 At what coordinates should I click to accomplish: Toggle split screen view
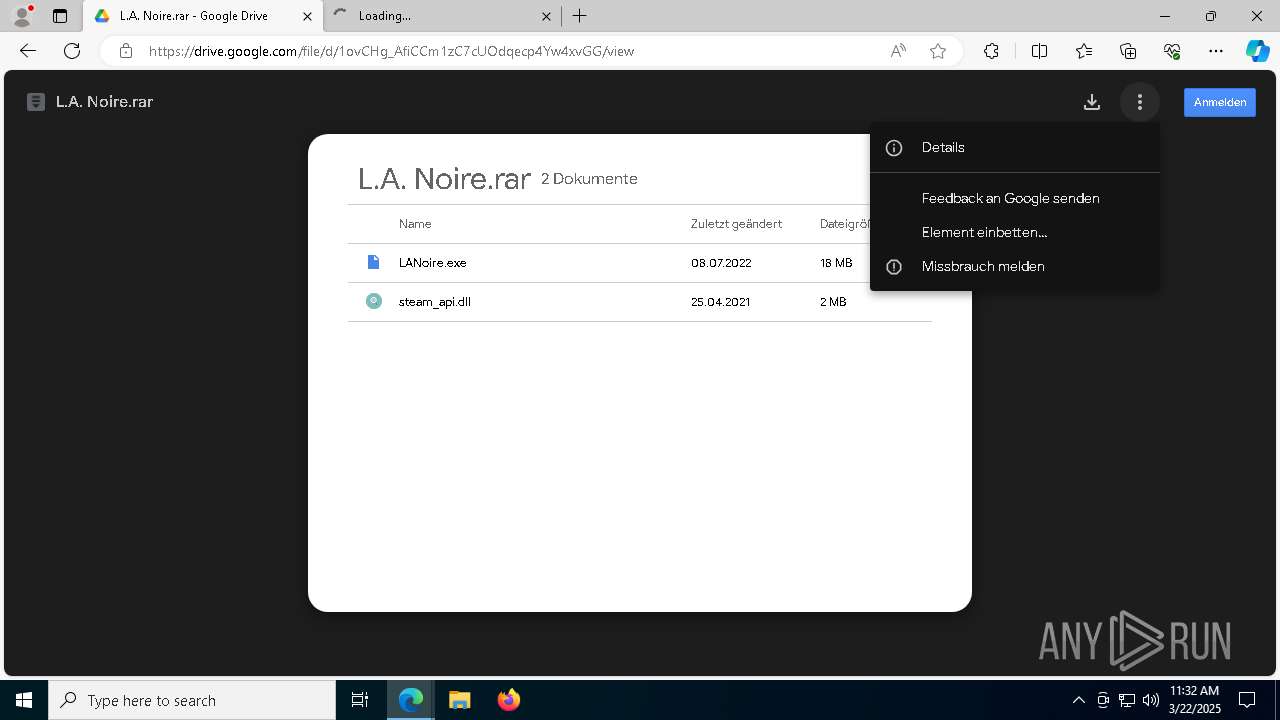point(1039,51)
